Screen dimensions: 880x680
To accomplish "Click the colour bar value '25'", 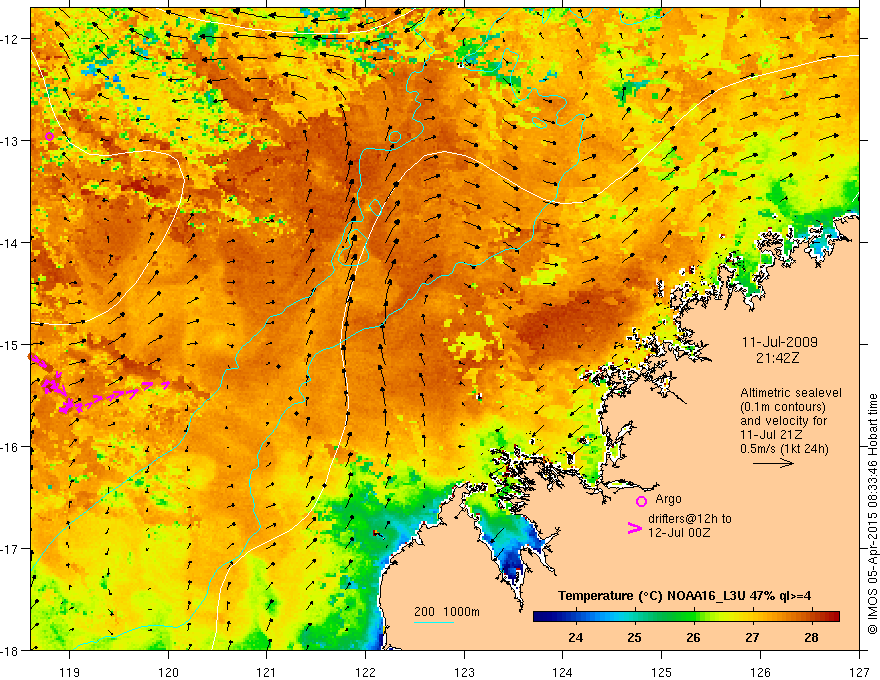I will point(634,637).
